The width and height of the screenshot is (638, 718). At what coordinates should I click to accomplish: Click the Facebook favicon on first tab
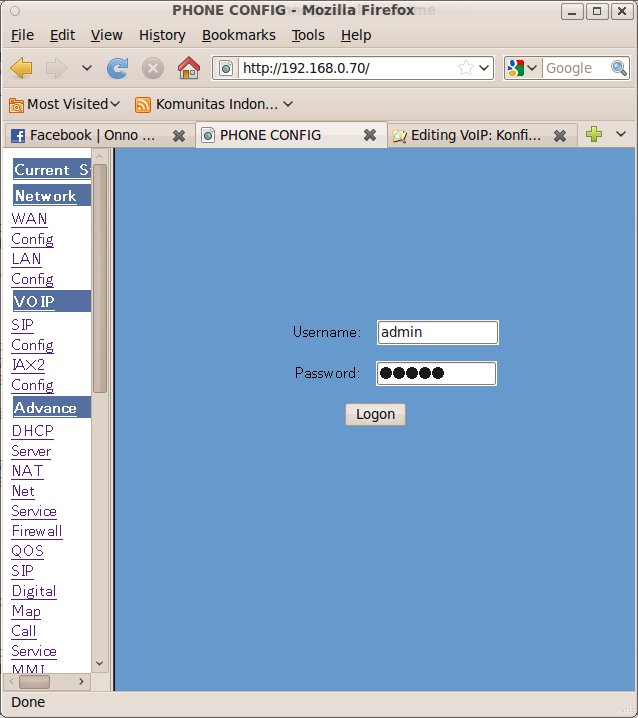(x=18, y=136)
